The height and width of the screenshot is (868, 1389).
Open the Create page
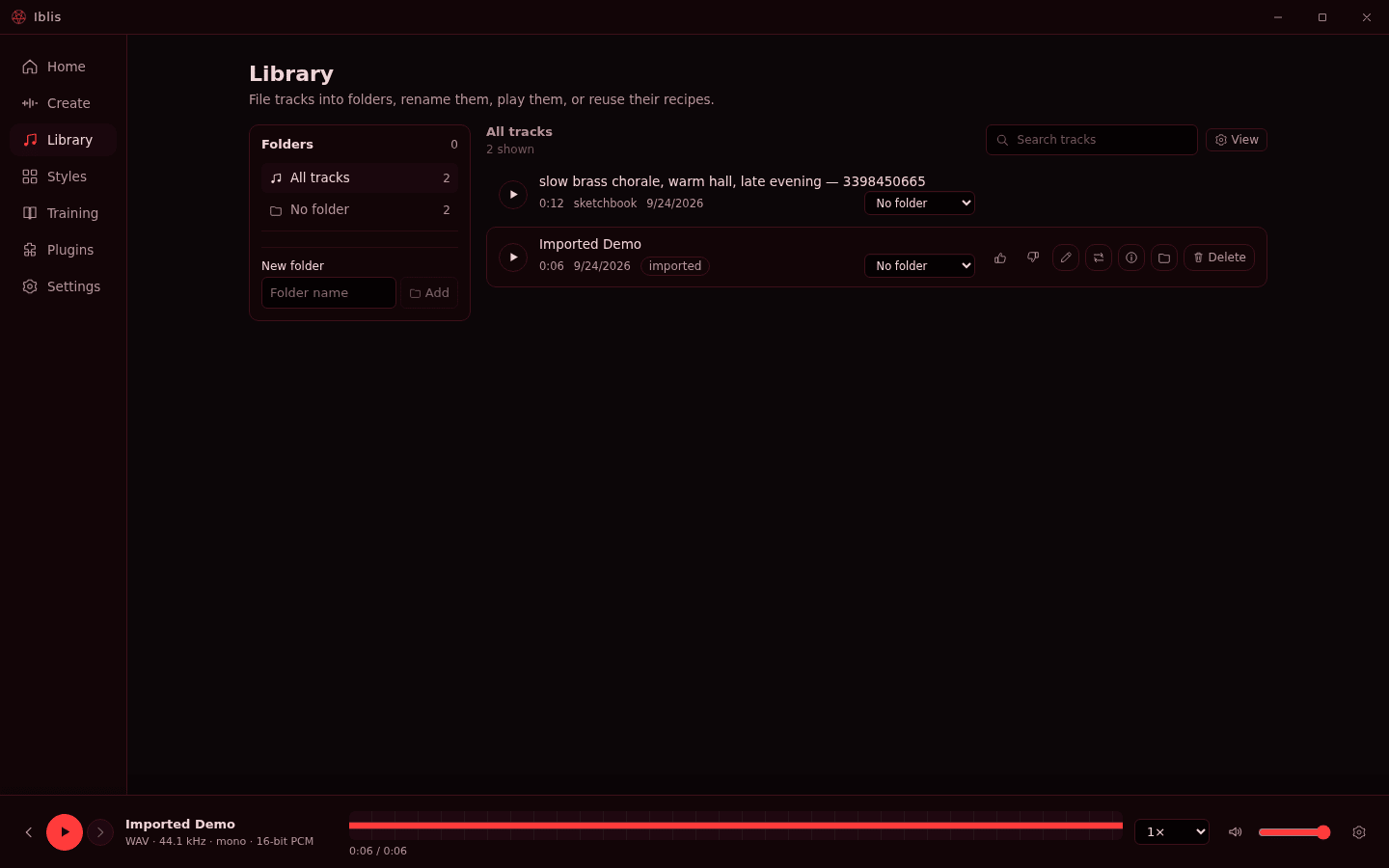coord(64,103)
